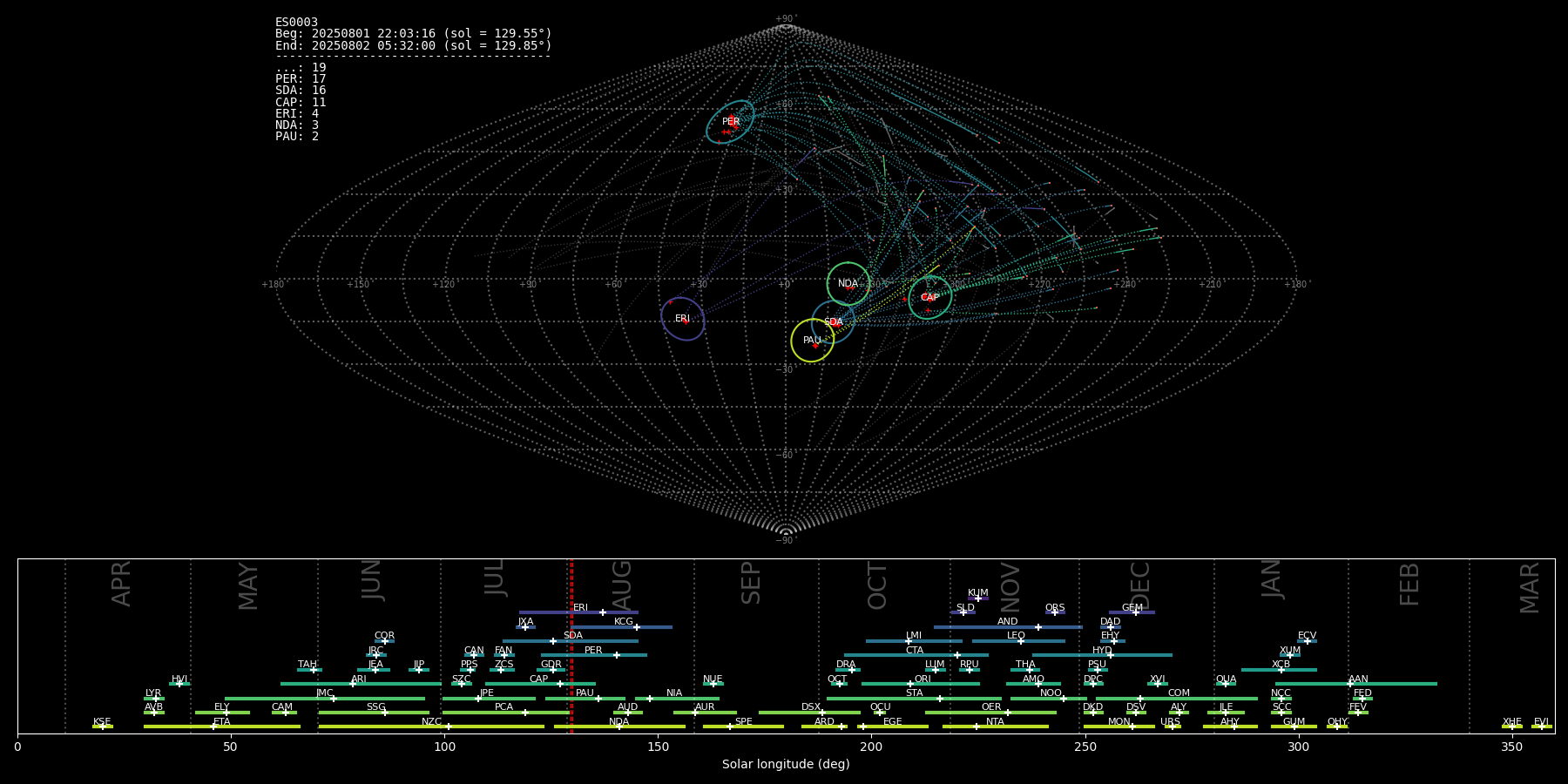Click the Beg: 20250801 22:03:16 line

[414, 34]
